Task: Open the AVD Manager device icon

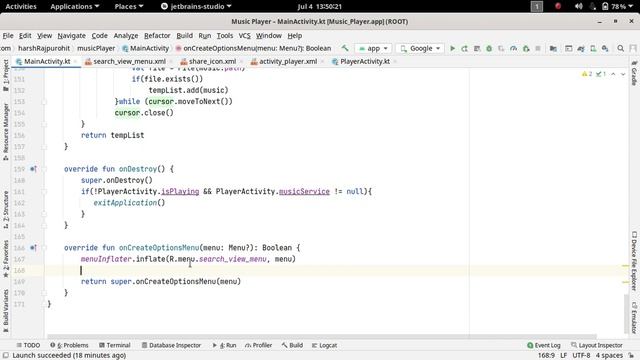Action: point(593,48)
